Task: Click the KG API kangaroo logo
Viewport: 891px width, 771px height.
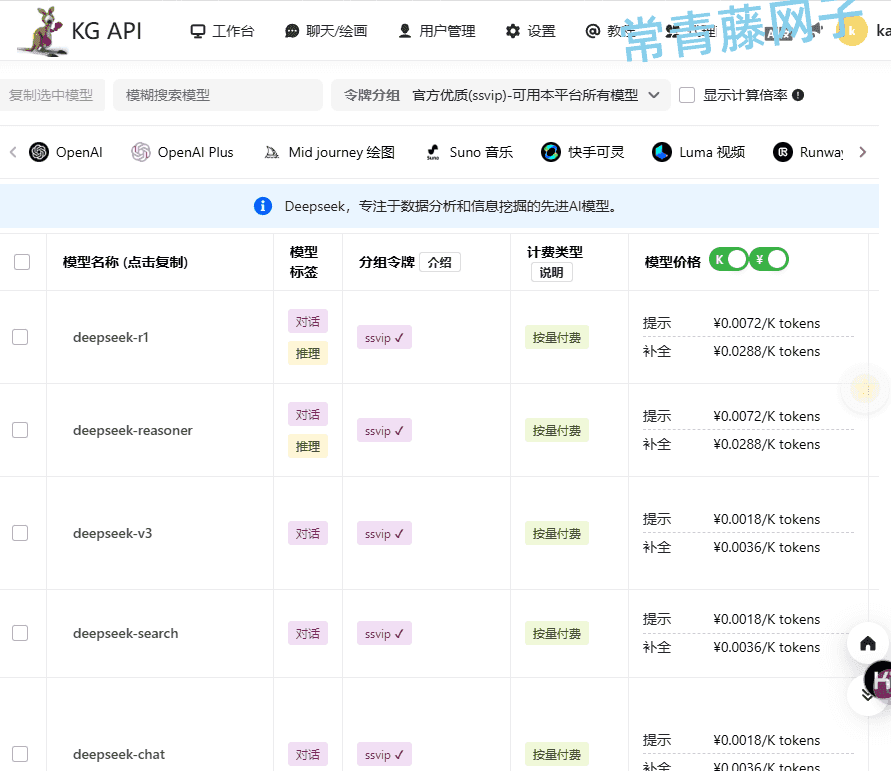Action: click(43, 31)
